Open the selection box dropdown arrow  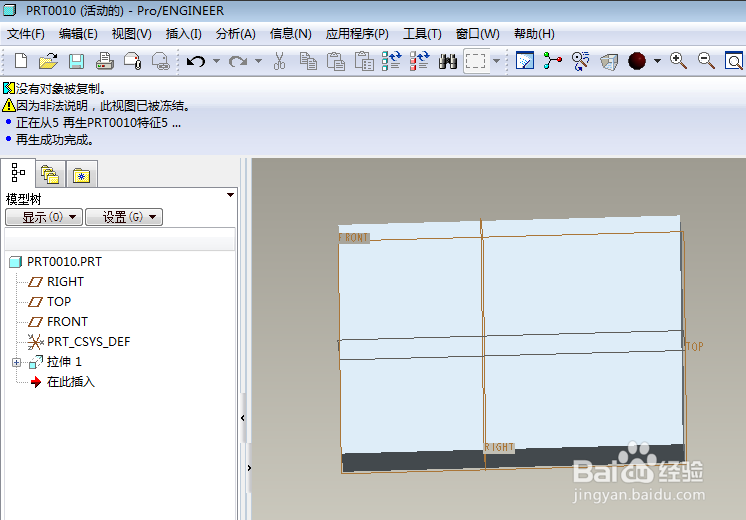point(496,61)
